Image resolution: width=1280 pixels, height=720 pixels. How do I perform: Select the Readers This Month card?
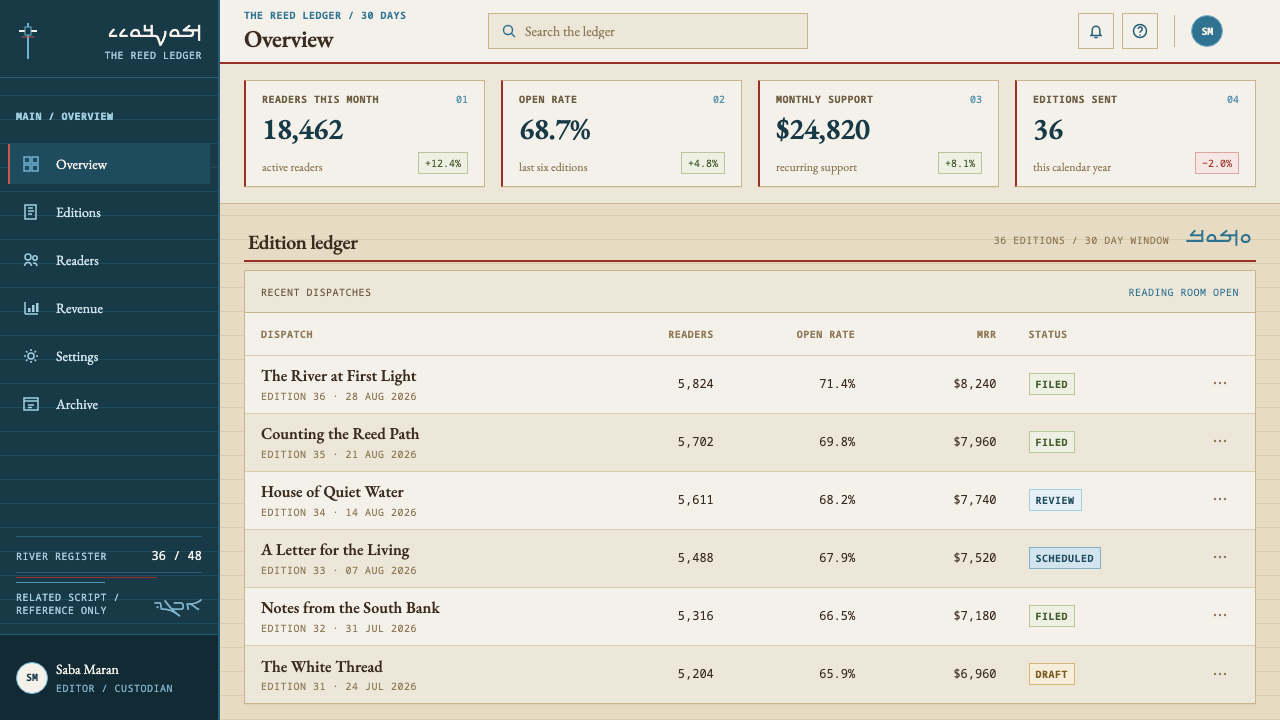click(x=364, y=133)
